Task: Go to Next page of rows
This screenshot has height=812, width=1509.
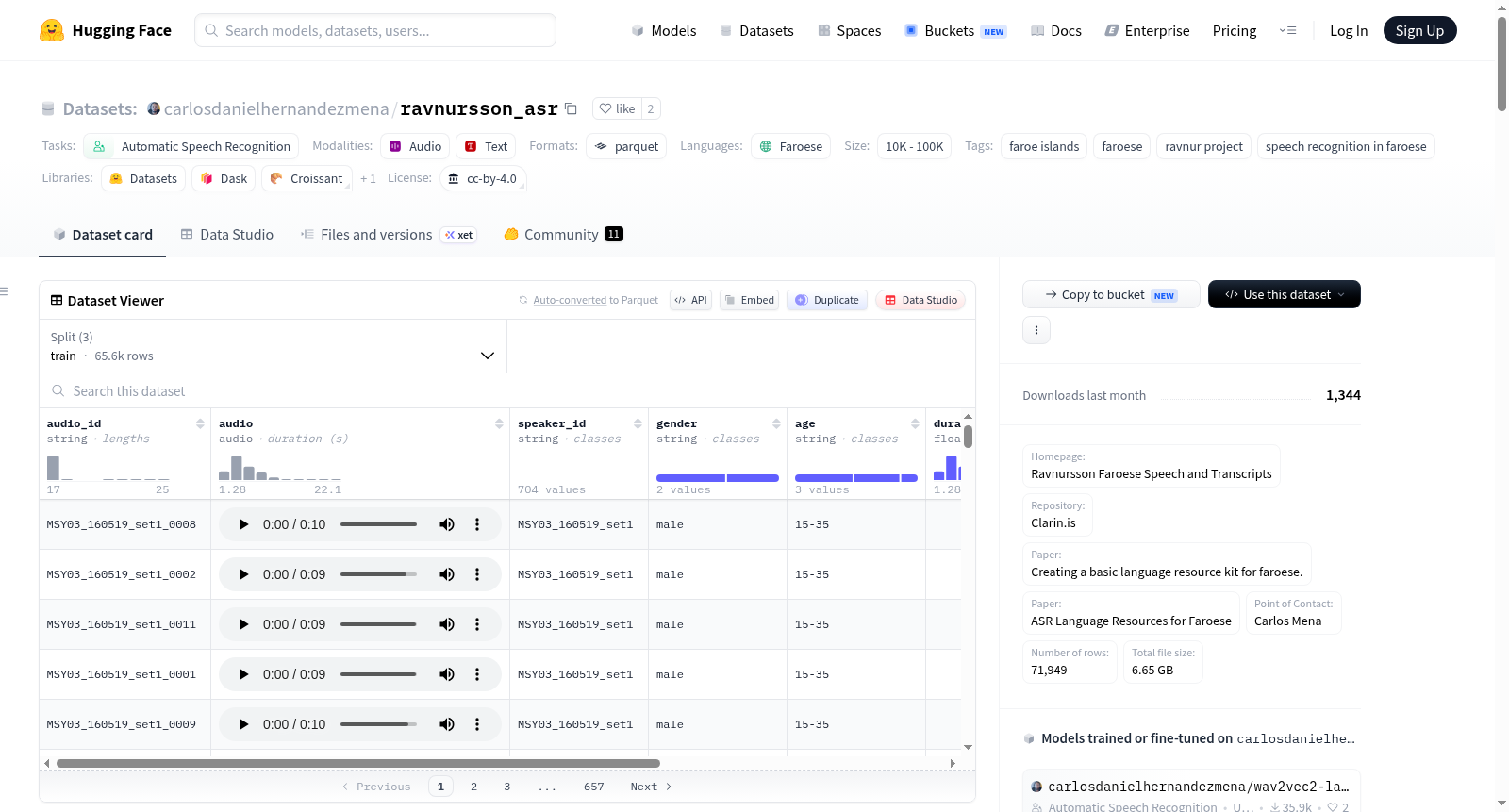Action: 651,787
